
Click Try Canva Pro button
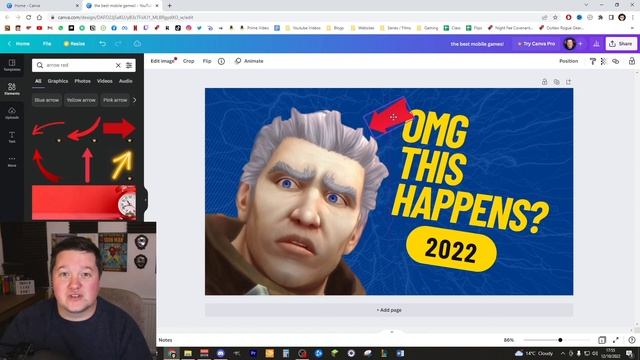[536, 44]
